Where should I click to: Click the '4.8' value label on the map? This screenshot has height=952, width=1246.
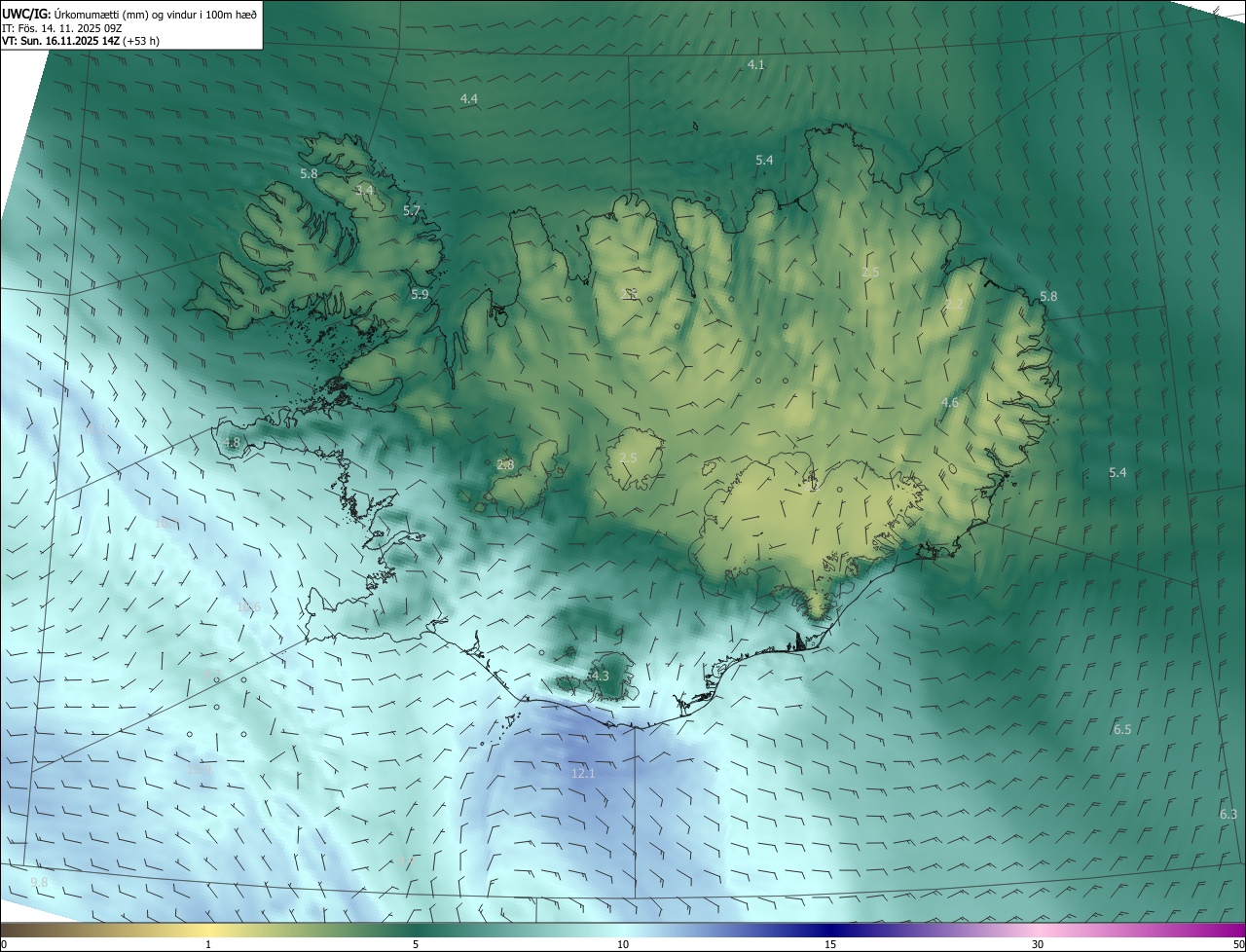point(232,443)
